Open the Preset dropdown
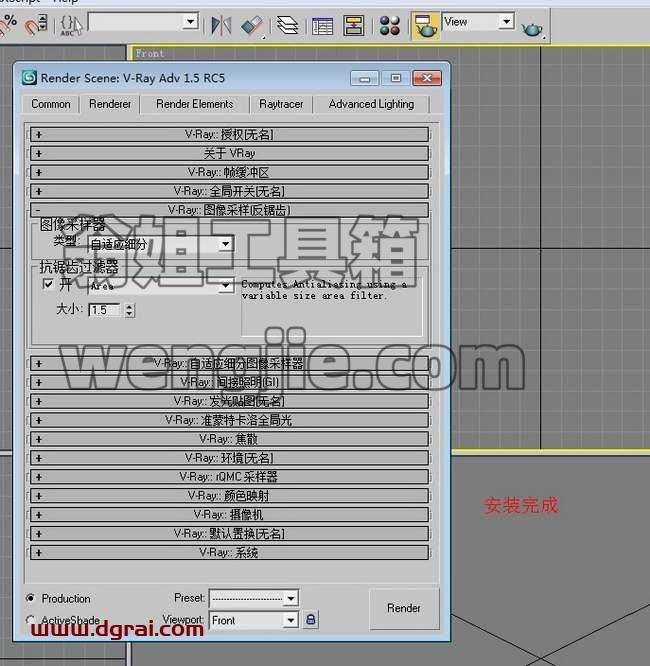Screen dimensions: 650x666 click(254, 599)
